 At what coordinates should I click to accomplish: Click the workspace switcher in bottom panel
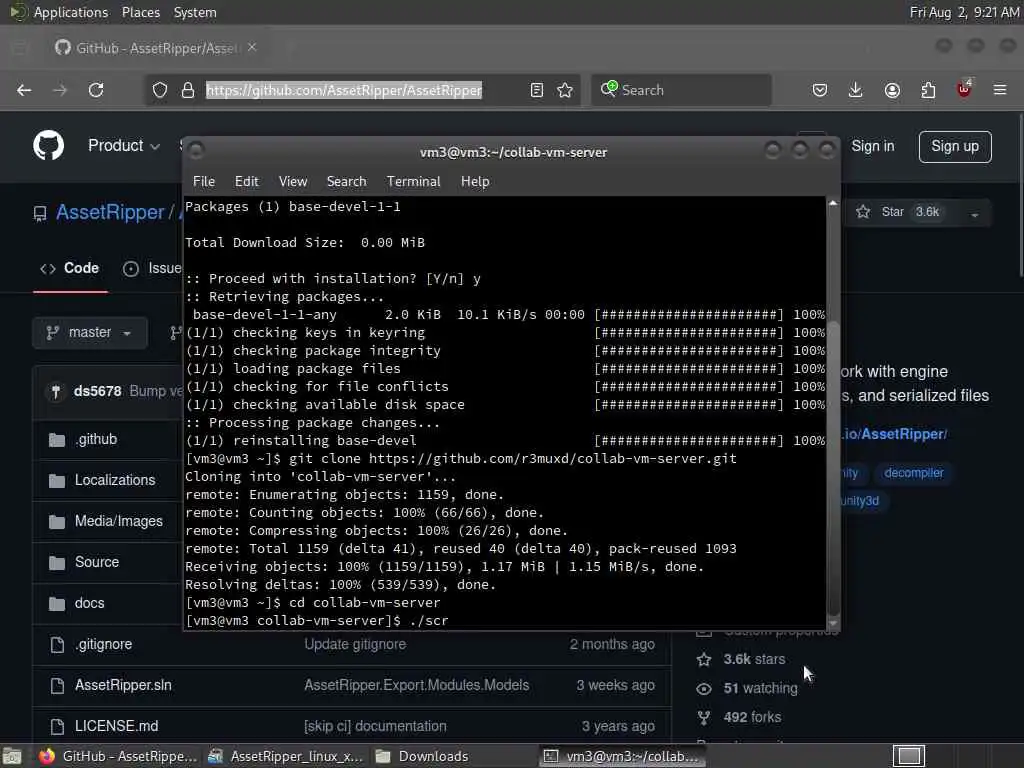pos(909,756)
